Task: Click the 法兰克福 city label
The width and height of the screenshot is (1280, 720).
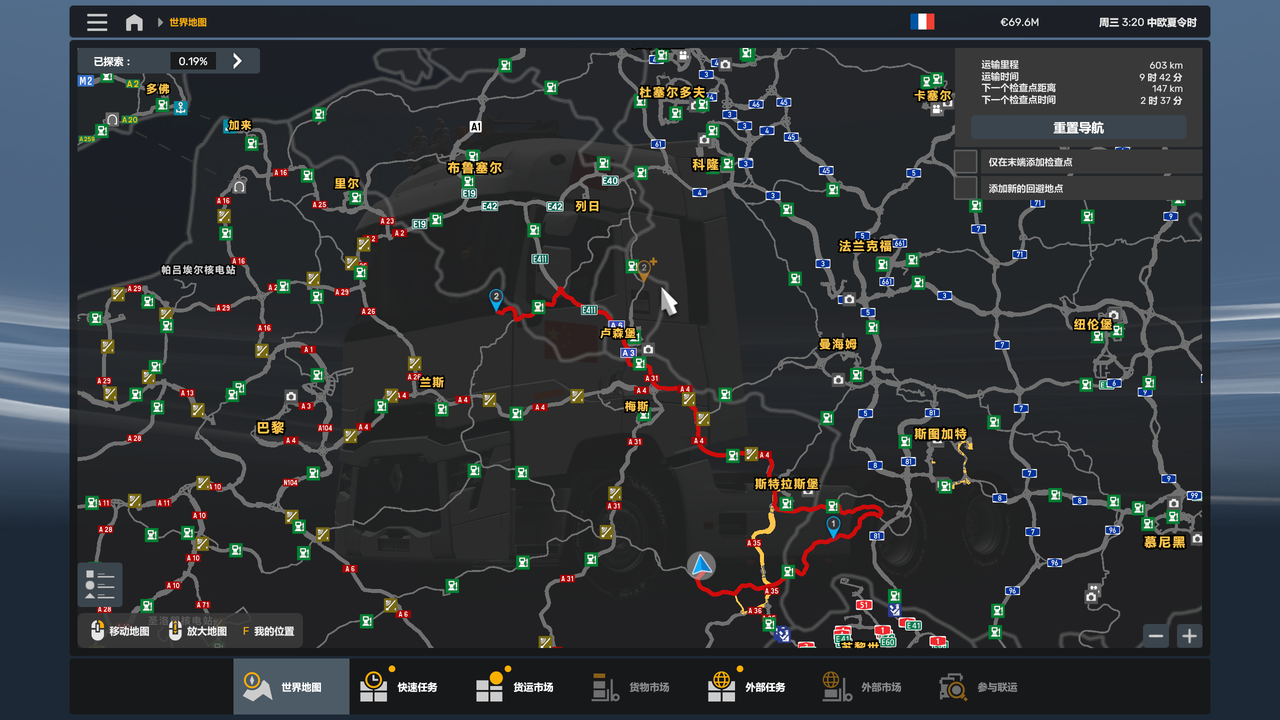Action: (865, 245)
